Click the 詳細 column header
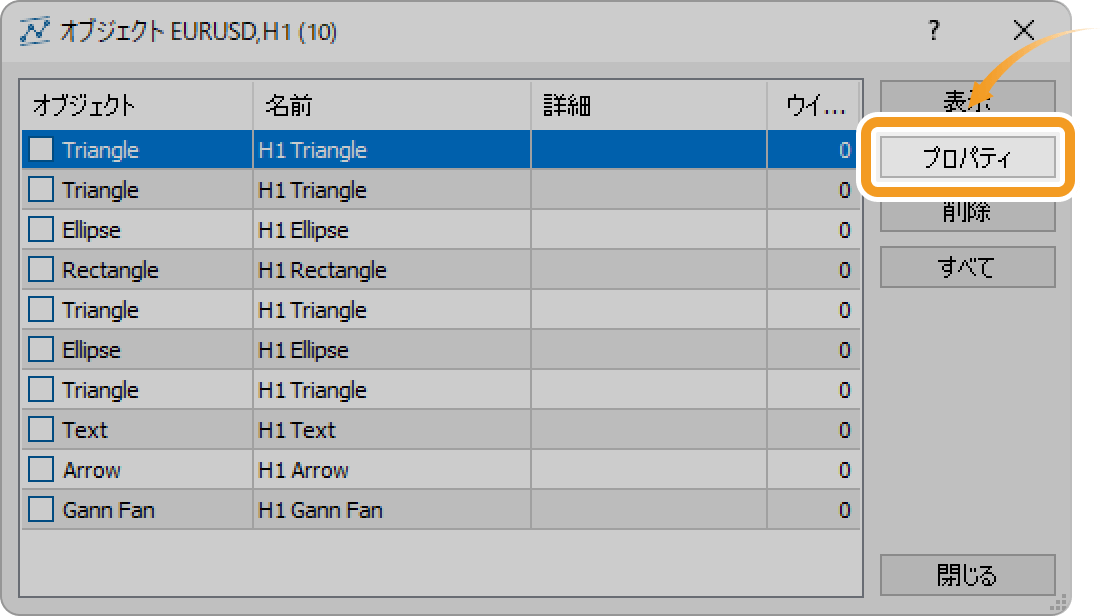This screenshot has height=616, width=1100. [x=649, y=105]
